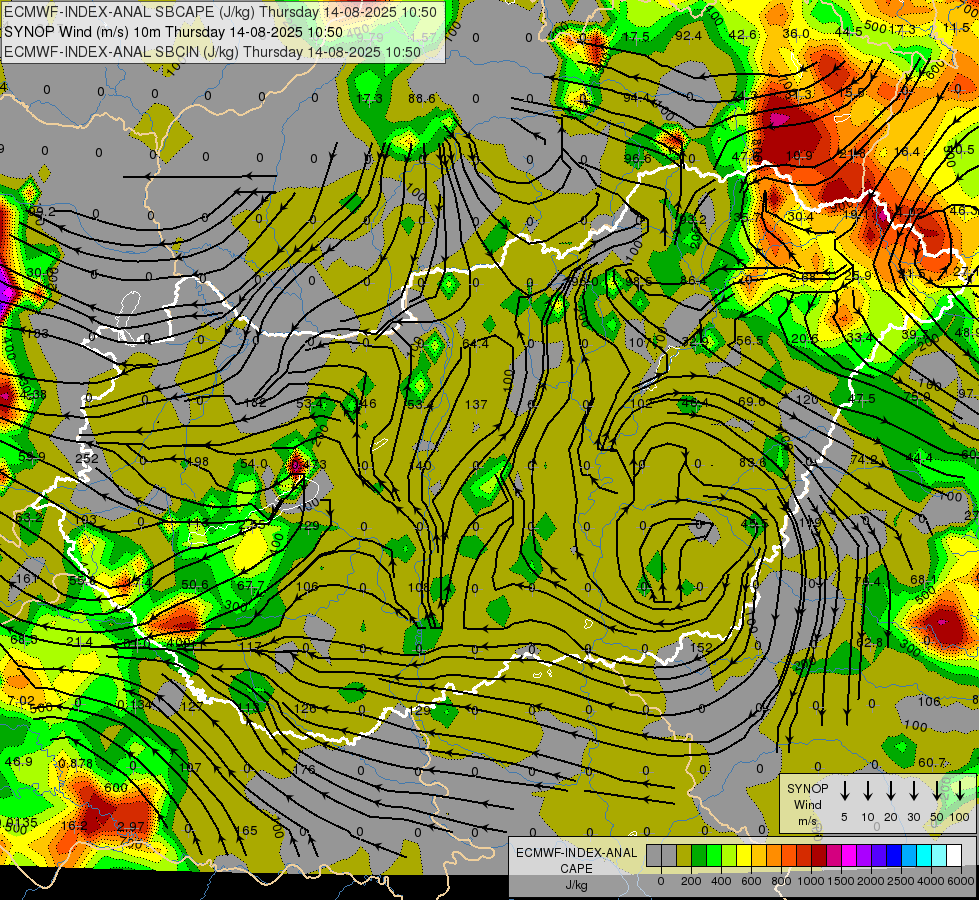Click the map value 146

[366, 403]
